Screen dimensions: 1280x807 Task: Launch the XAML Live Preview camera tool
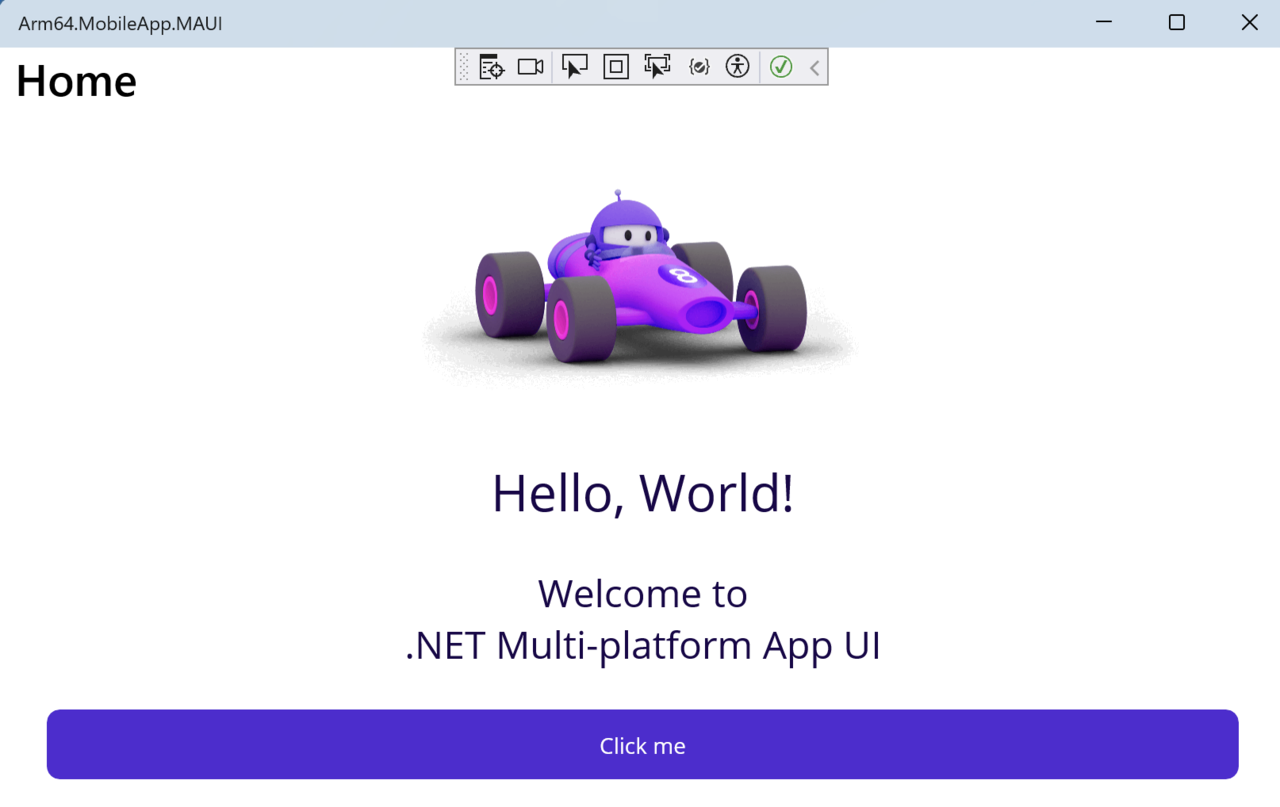(x=530, y=66)
